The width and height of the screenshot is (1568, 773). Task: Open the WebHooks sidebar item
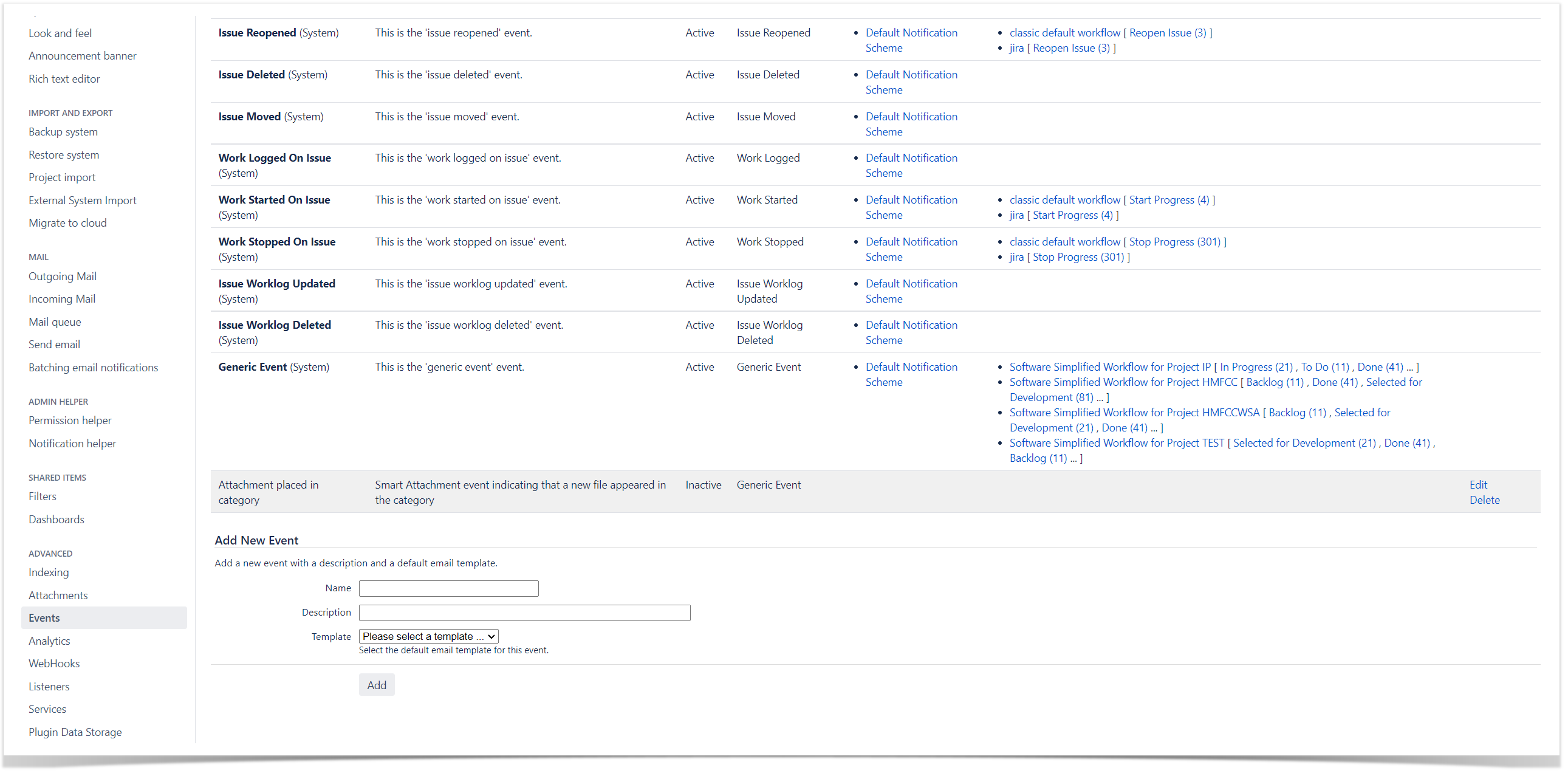[54, 664]
